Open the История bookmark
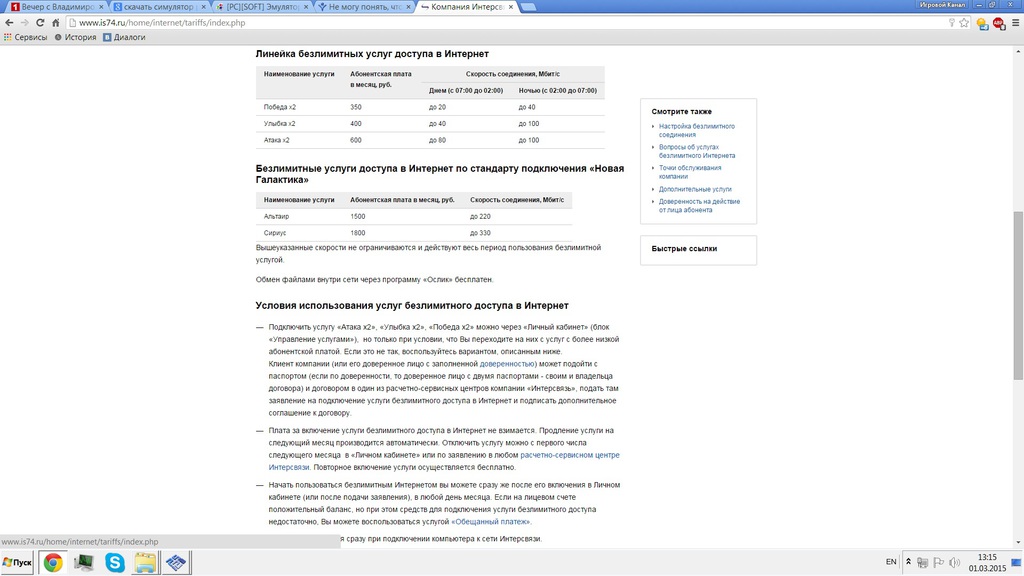Image resolution: width=1024 pixels, height=576 pixels. tap(76, 37)
